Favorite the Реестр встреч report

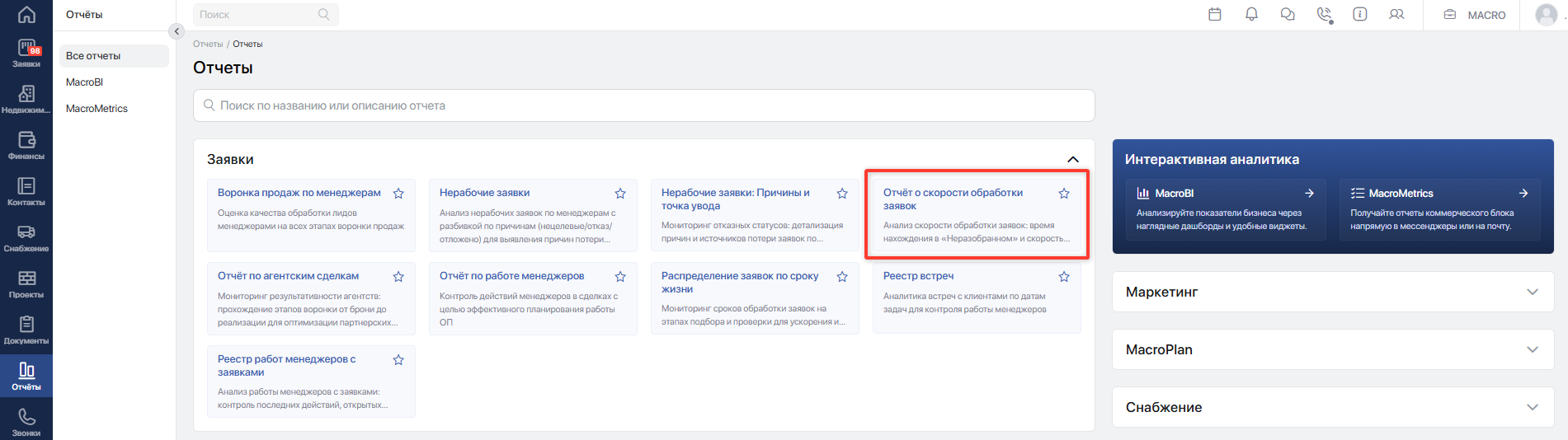tap(1064, 277)
